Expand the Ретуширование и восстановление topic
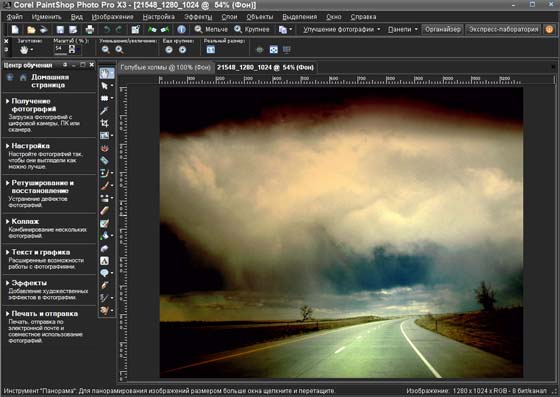Image resolution: width=560 pixels, height=397 pixels. tap(42, 187)
